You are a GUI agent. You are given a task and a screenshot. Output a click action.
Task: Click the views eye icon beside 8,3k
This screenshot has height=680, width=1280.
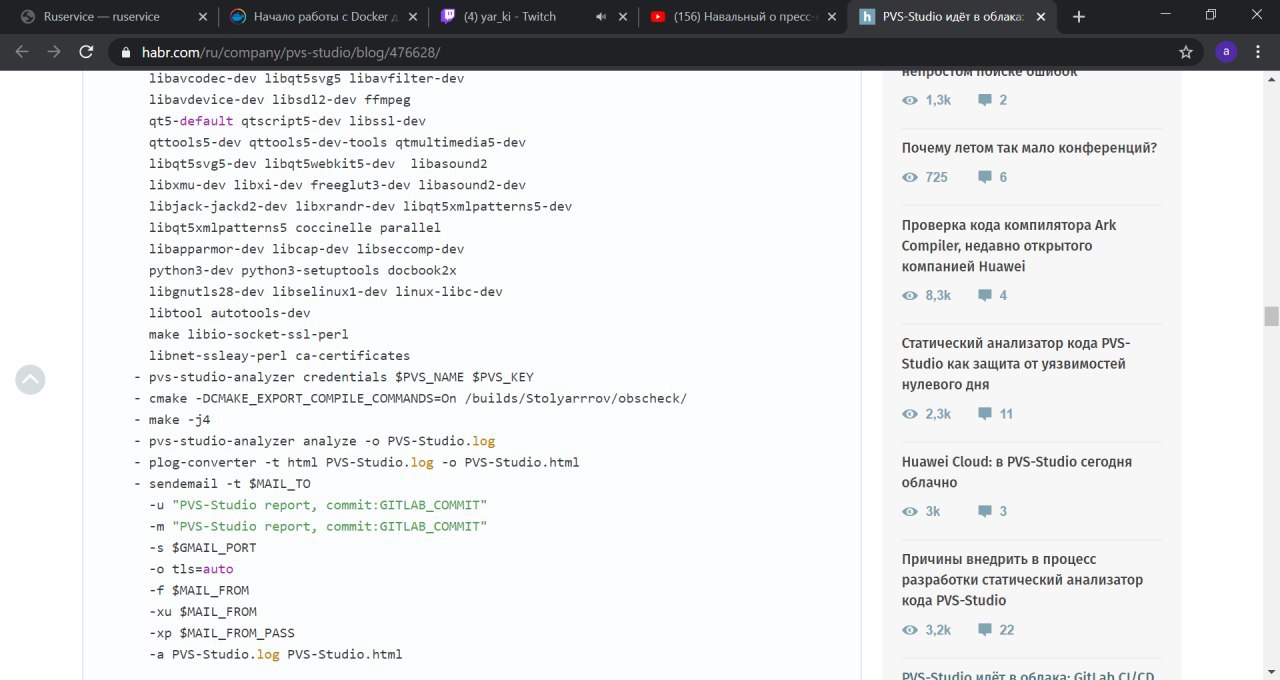tap(910, 295)
